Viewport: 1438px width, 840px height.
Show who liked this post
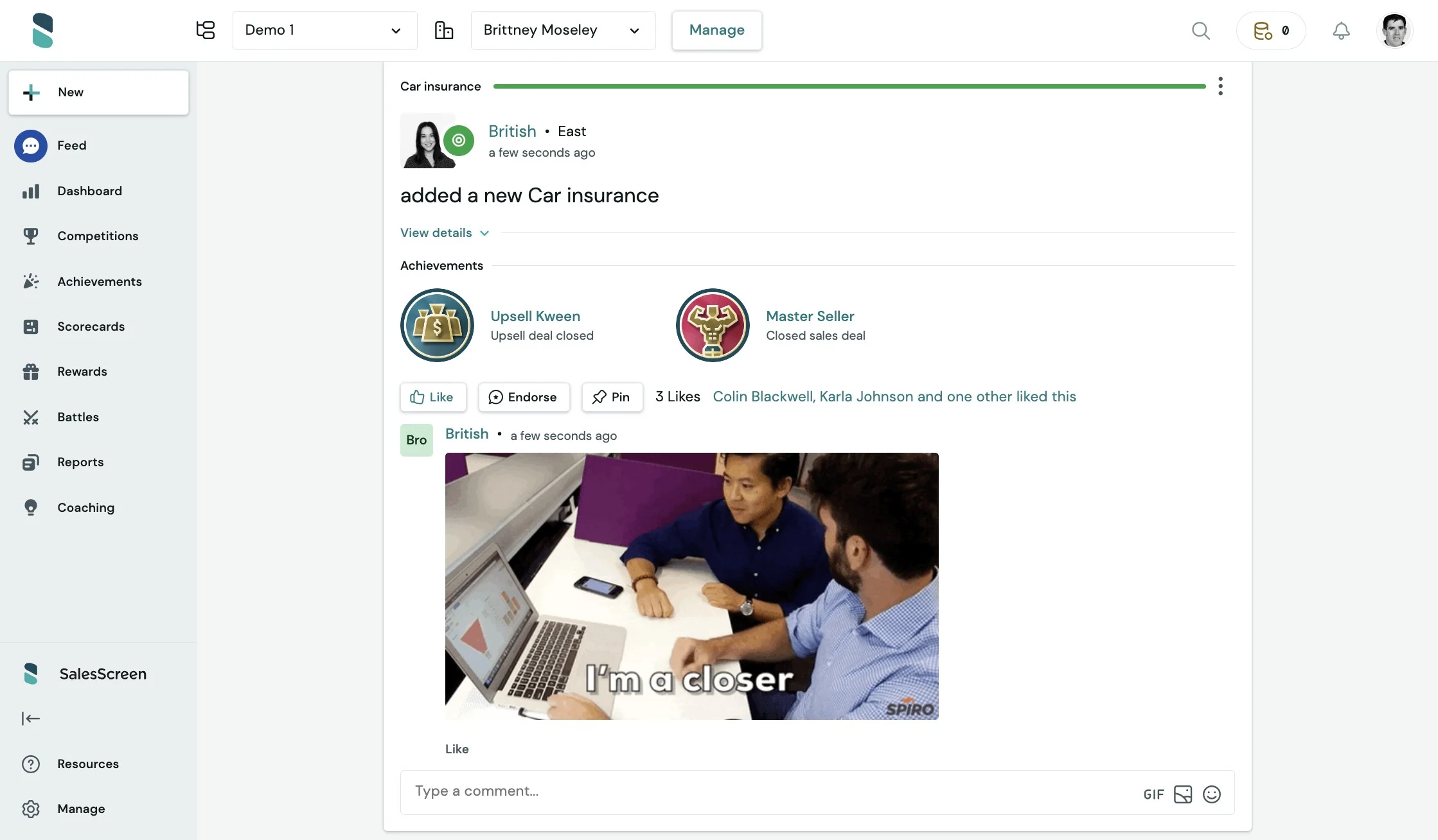tap(894, 397)
